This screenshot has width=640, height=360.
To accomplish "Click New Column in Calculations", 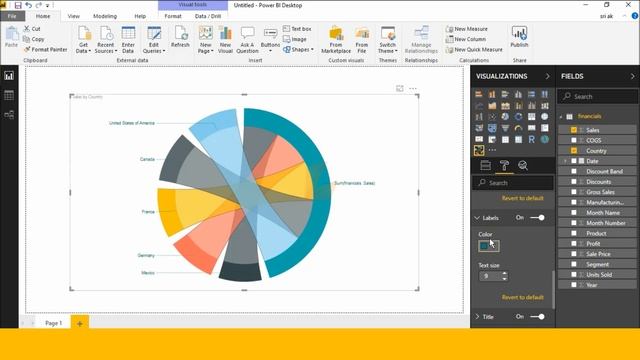I will point(466,39).
